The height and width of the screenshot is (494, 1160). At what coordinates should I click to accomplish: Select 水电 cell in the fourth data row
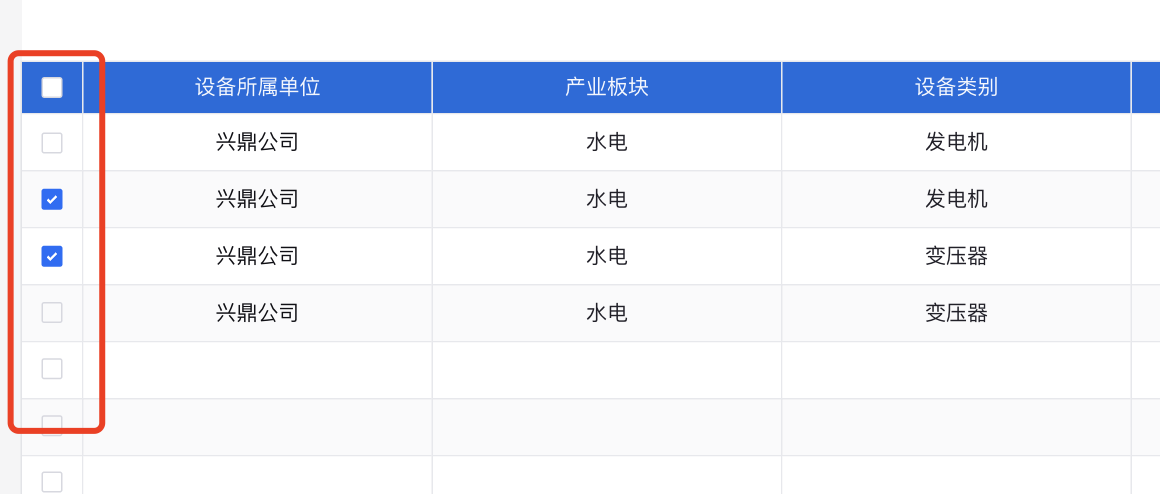(607, 313)
